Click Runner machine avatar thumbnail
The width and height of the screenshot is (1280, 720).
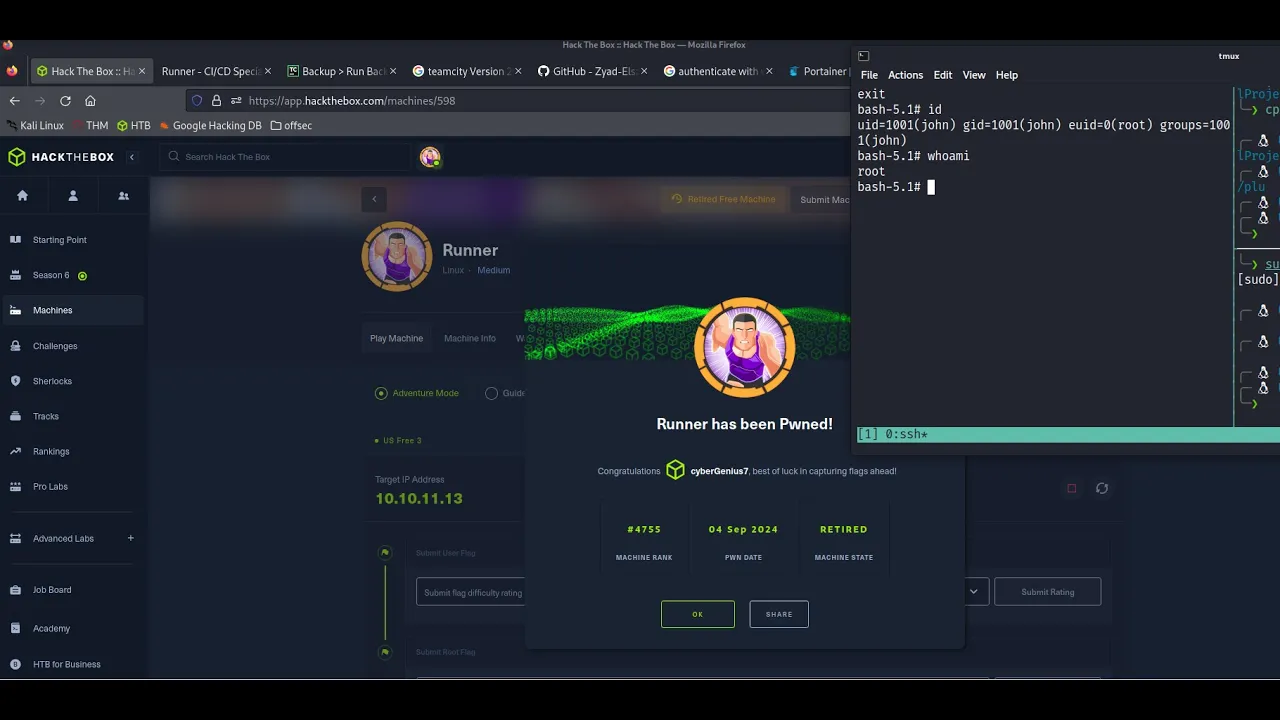pyautogui.click(x=397, y=256)
